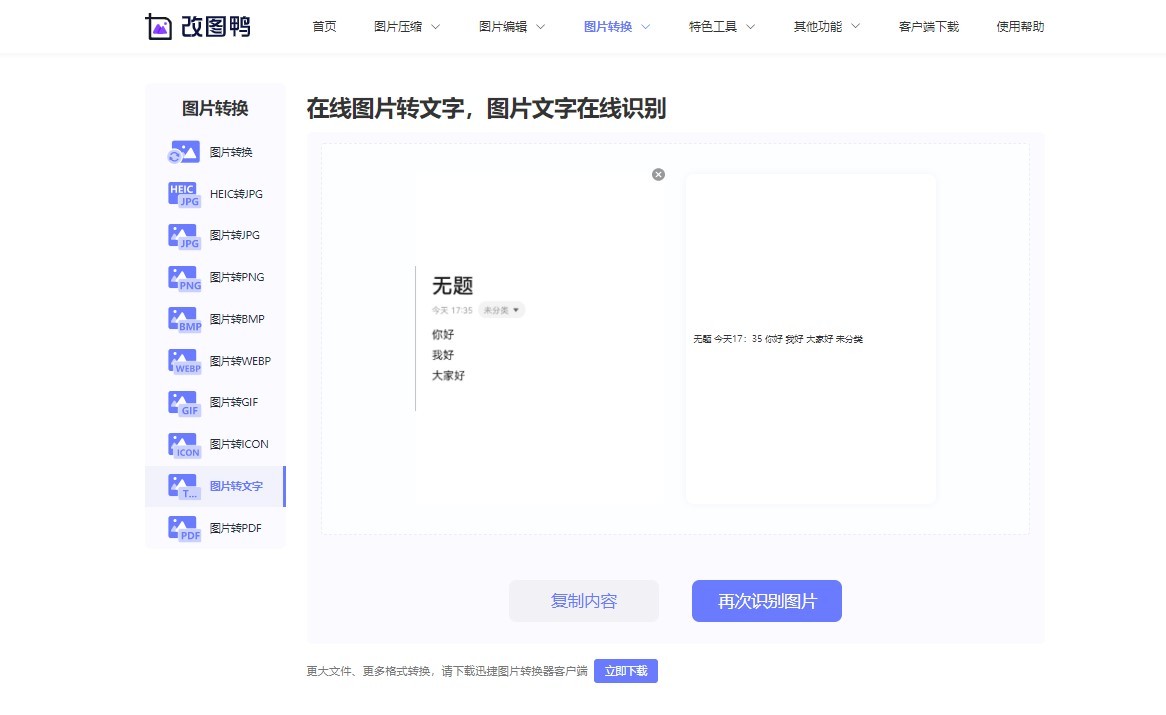Select the 图片转PDF conversion icon
This screenshot has height=715, width=1166.
point(183,527)
